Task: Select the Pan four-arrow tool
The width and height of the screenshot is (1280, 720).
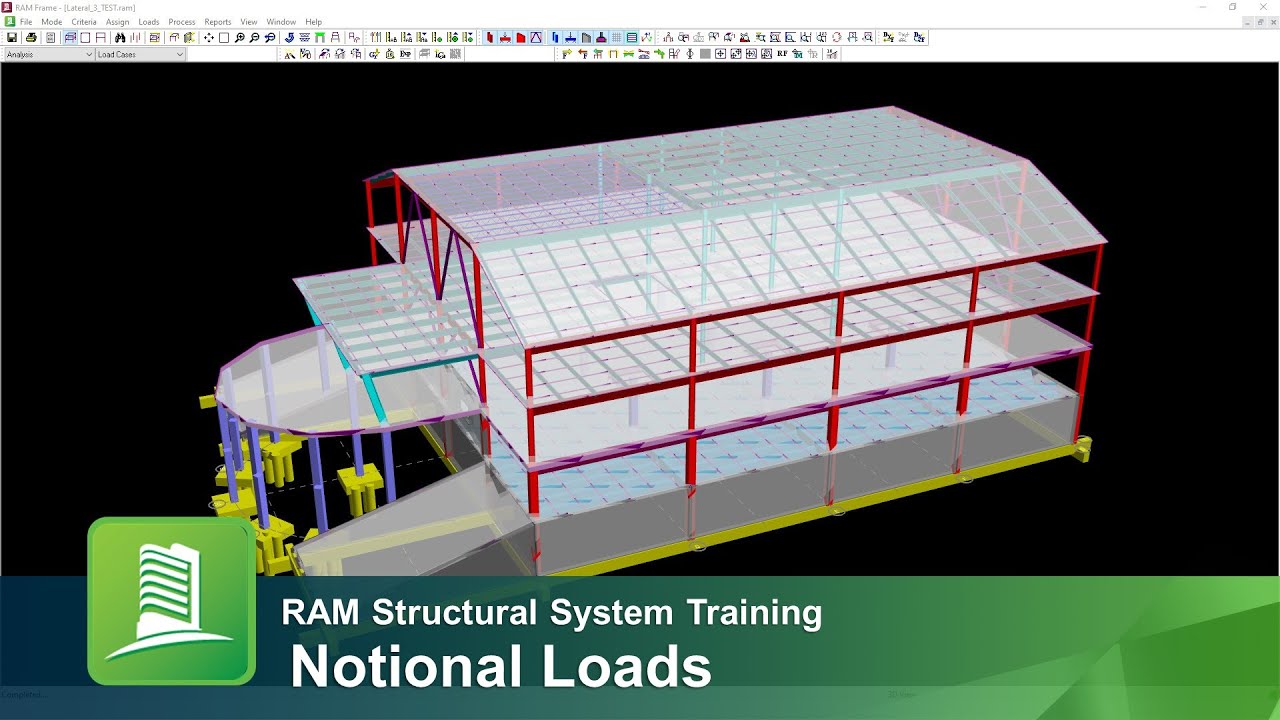Action: coord(208,37)
